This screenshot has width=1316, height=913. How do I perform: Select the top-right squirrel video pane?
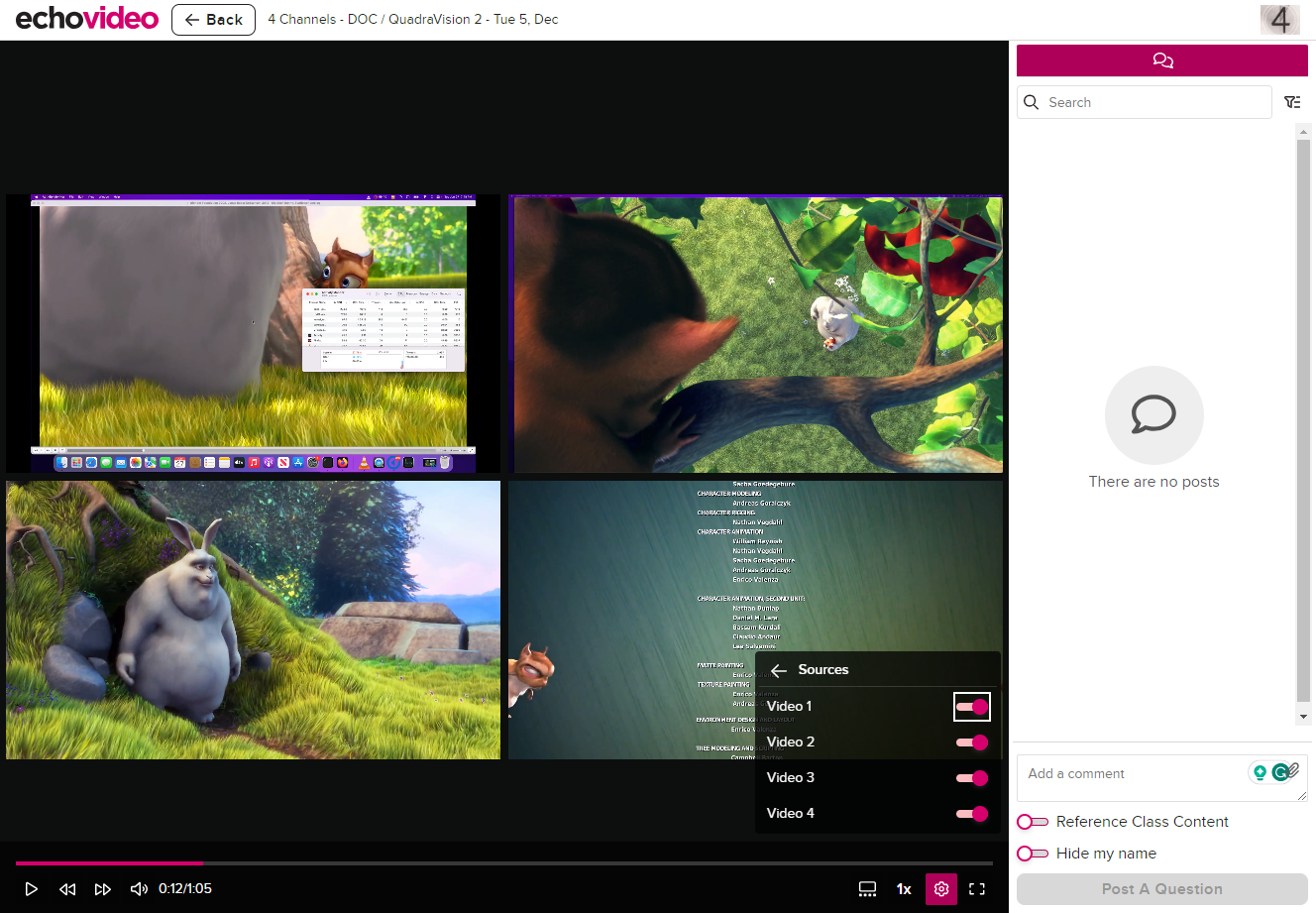755,333
